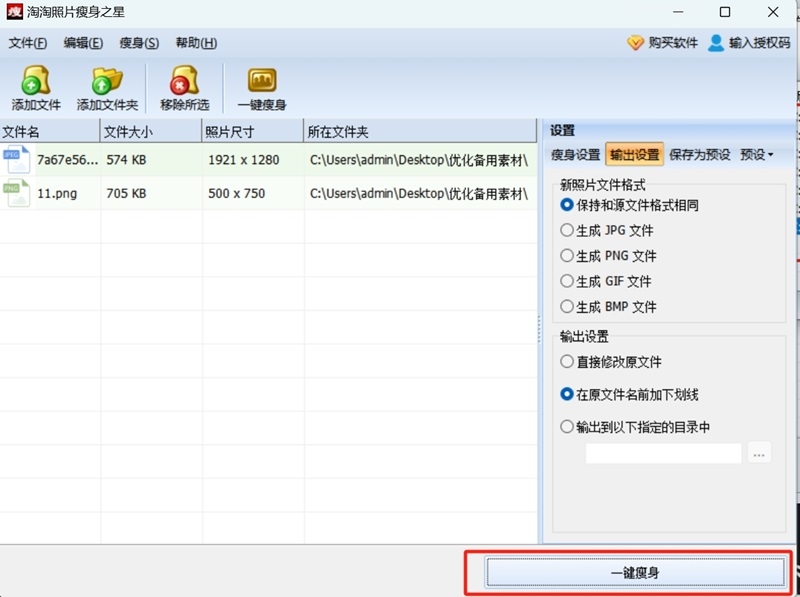This screenshot has height=597, width=800.
Task: Click the 保存为预设 button
Action: click(699, 155)
